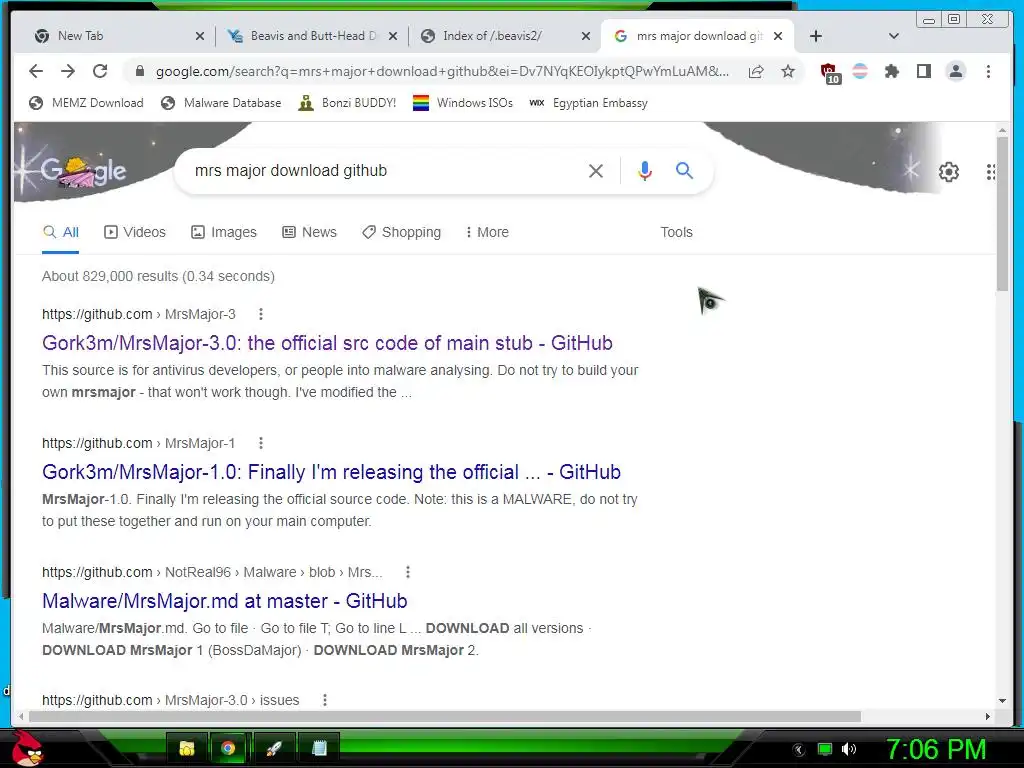Open the uBlock extension with badge 10

coord(830,72)
